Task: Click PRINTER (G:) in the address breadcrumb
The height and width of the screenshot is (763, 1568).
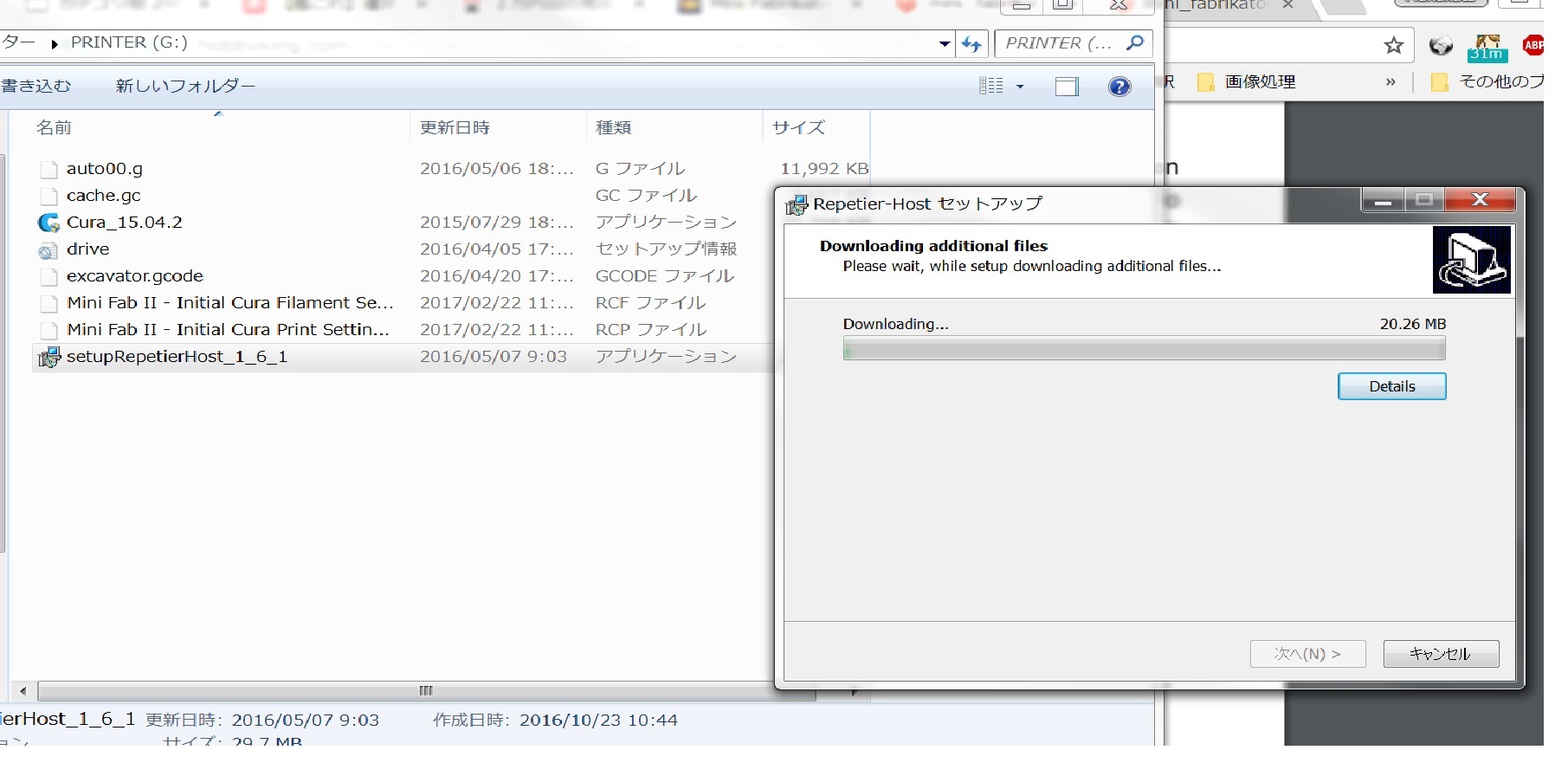Action: 129,42
